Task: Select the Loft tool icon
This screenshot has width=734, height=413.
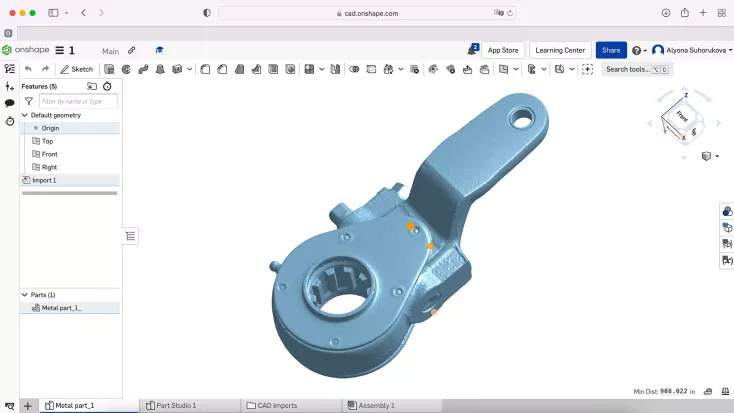Action: click(x=160, y=69)
